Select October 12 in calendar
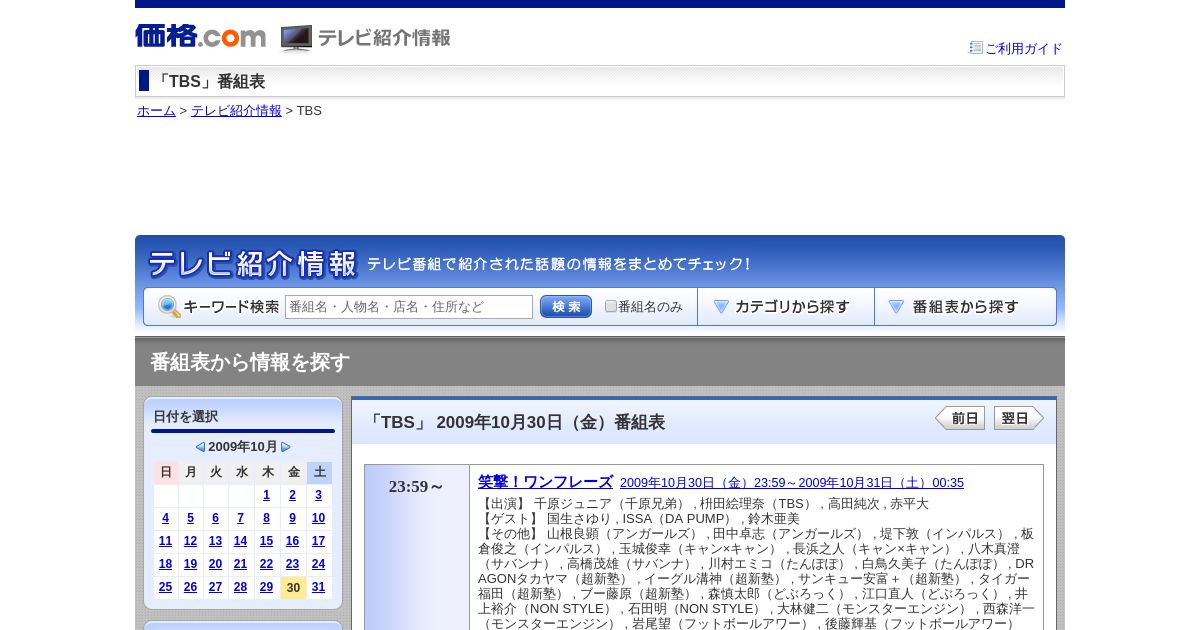1200x630 pixels. pyautogui.click(x=191, y=541)
